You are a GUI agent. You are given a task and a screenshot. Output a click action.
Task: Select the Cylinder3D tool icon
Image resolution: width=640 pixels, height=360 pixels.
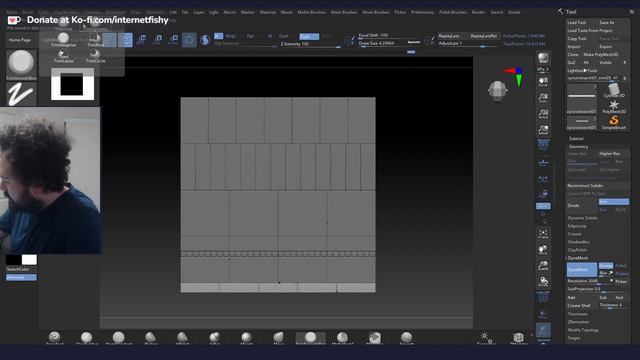(x=614, y=91)
